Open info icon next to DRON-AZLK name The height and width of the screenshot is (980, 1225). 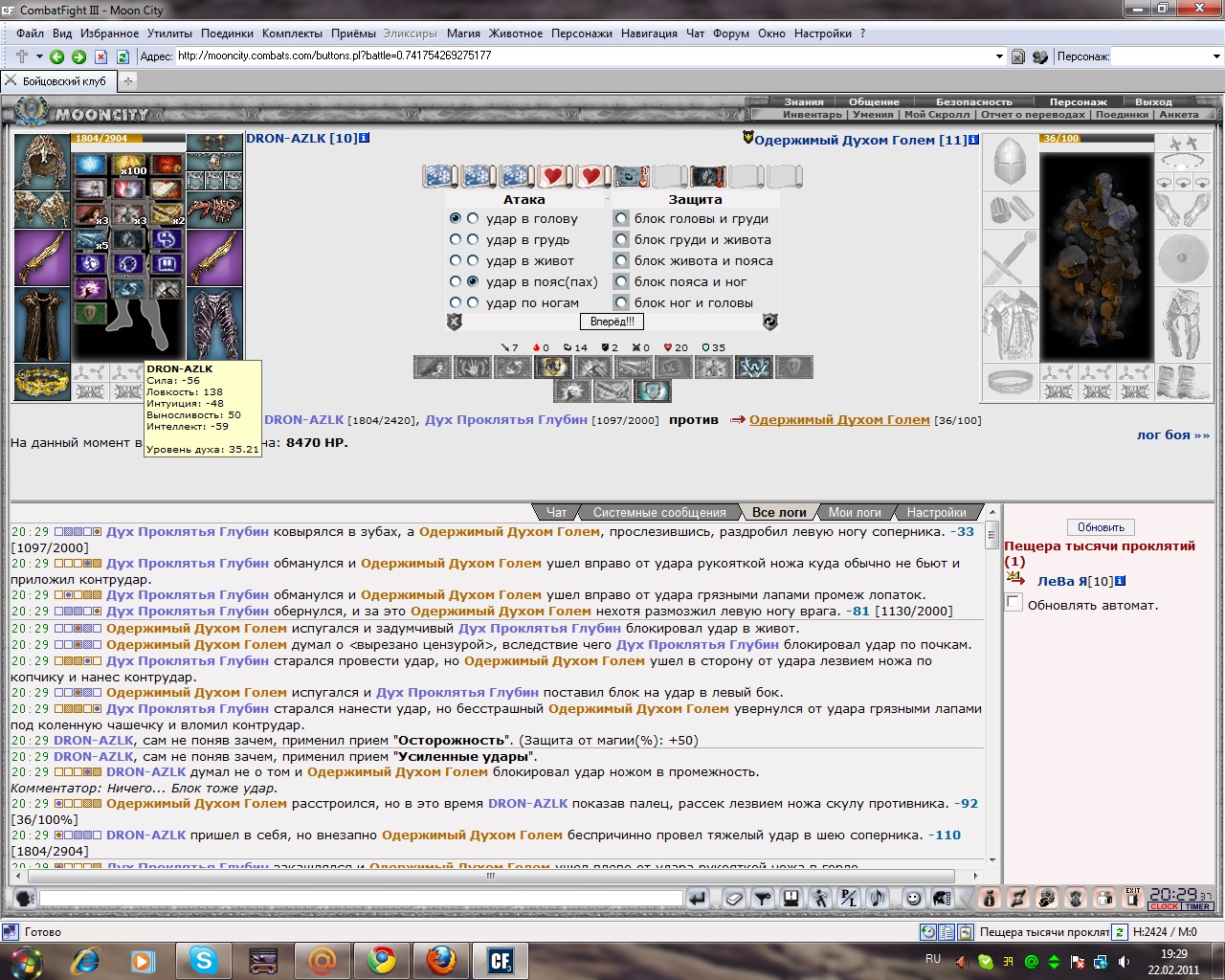coord(365,138)
